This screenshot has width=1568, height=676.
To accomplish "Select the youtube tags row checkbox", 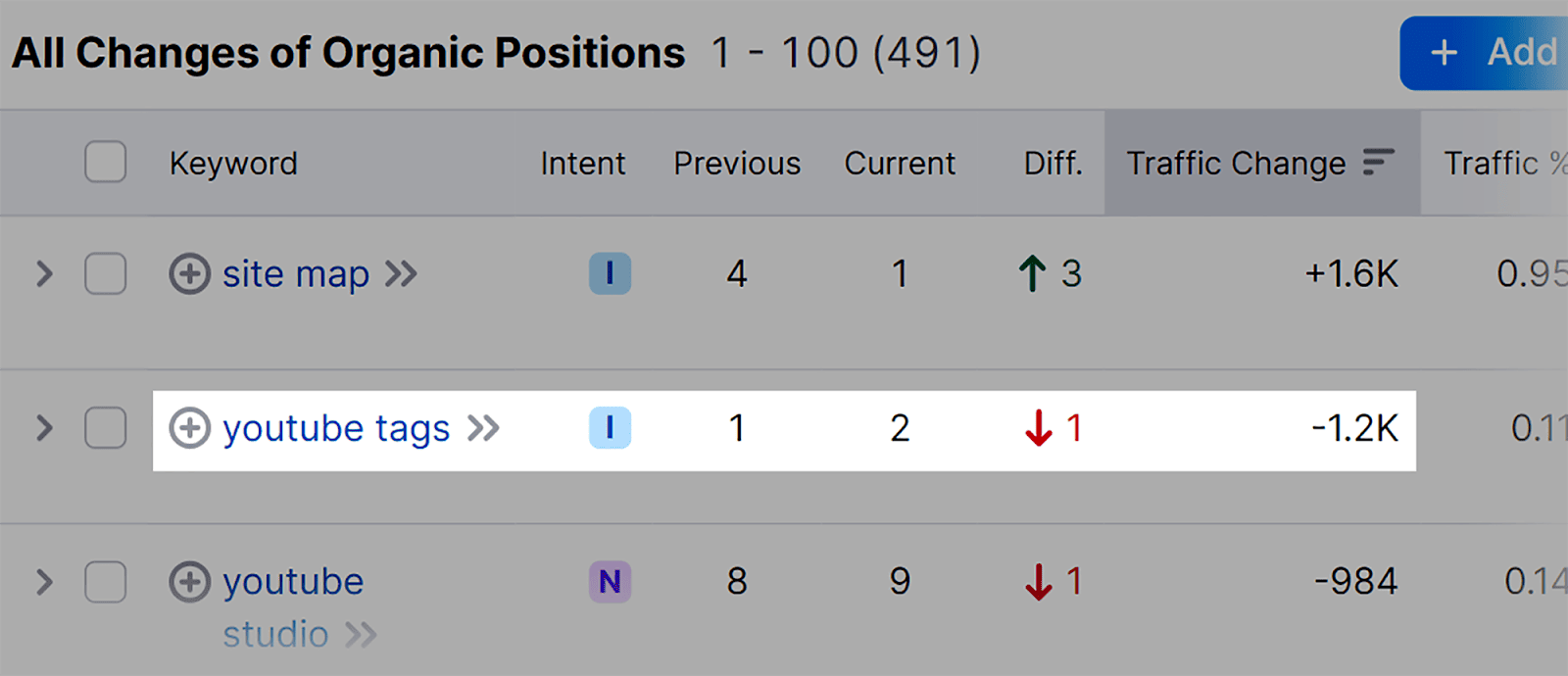I will 105,428.
